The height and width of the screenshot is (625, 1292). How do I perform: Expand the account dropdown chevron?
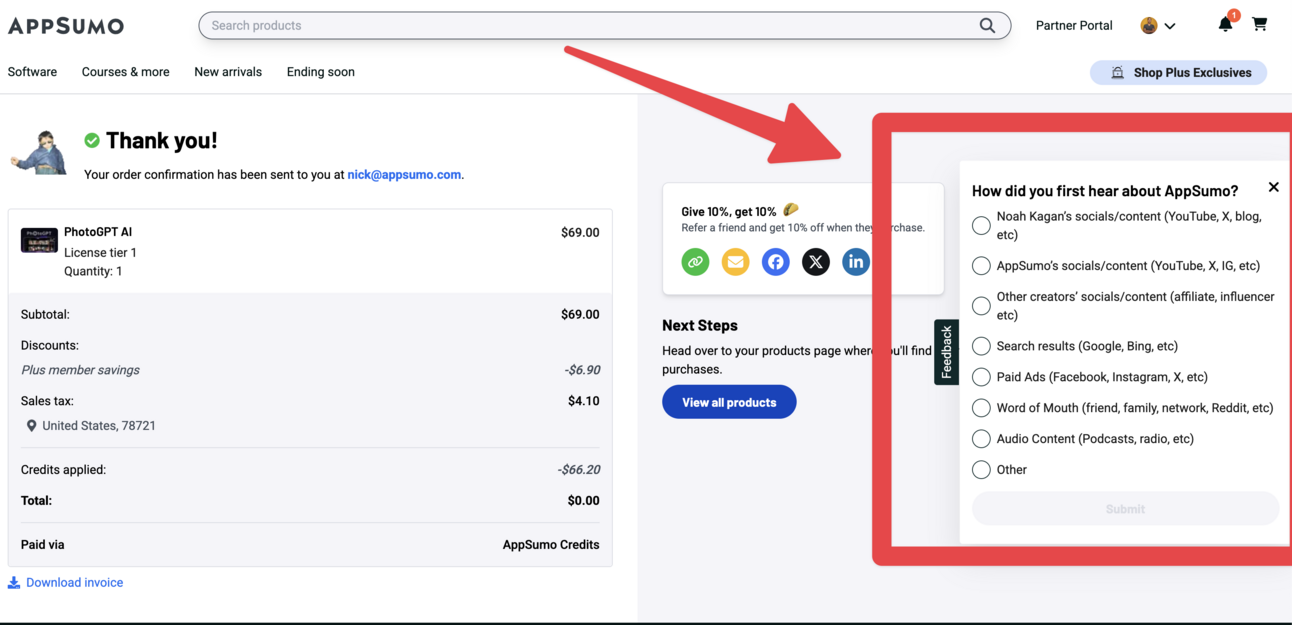(x=1170, y=26)
